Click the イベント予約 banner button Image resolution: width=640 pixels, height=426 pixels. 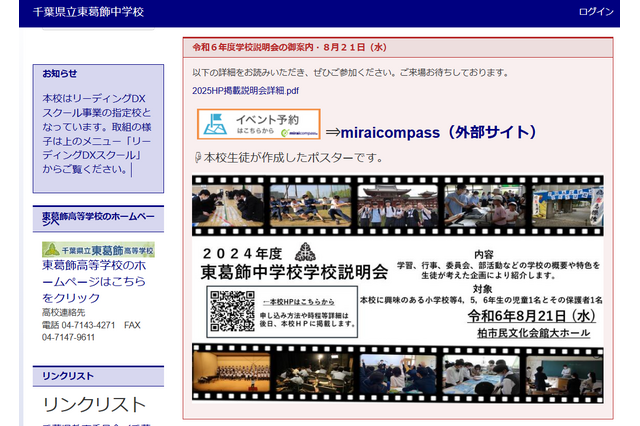point(258,124)
